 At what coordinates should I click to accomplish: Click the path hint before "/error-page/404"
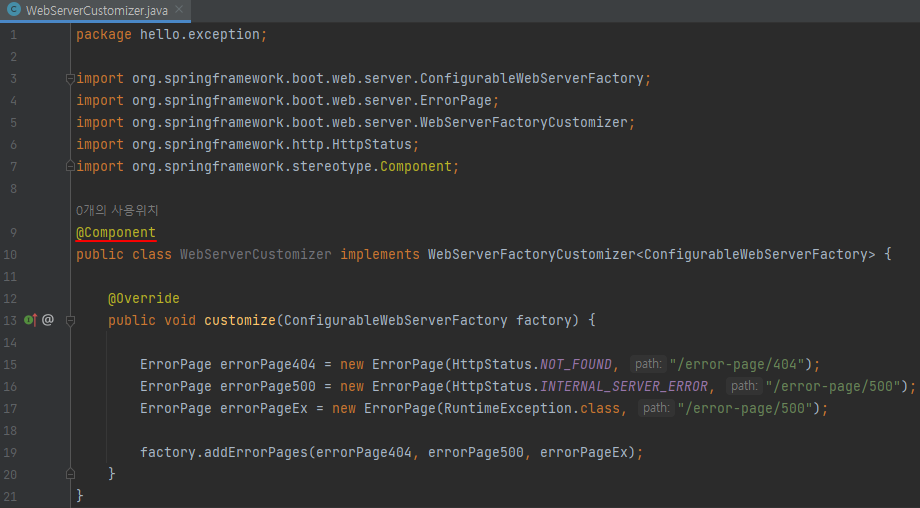pyautogui.click(x=648, y=364)
